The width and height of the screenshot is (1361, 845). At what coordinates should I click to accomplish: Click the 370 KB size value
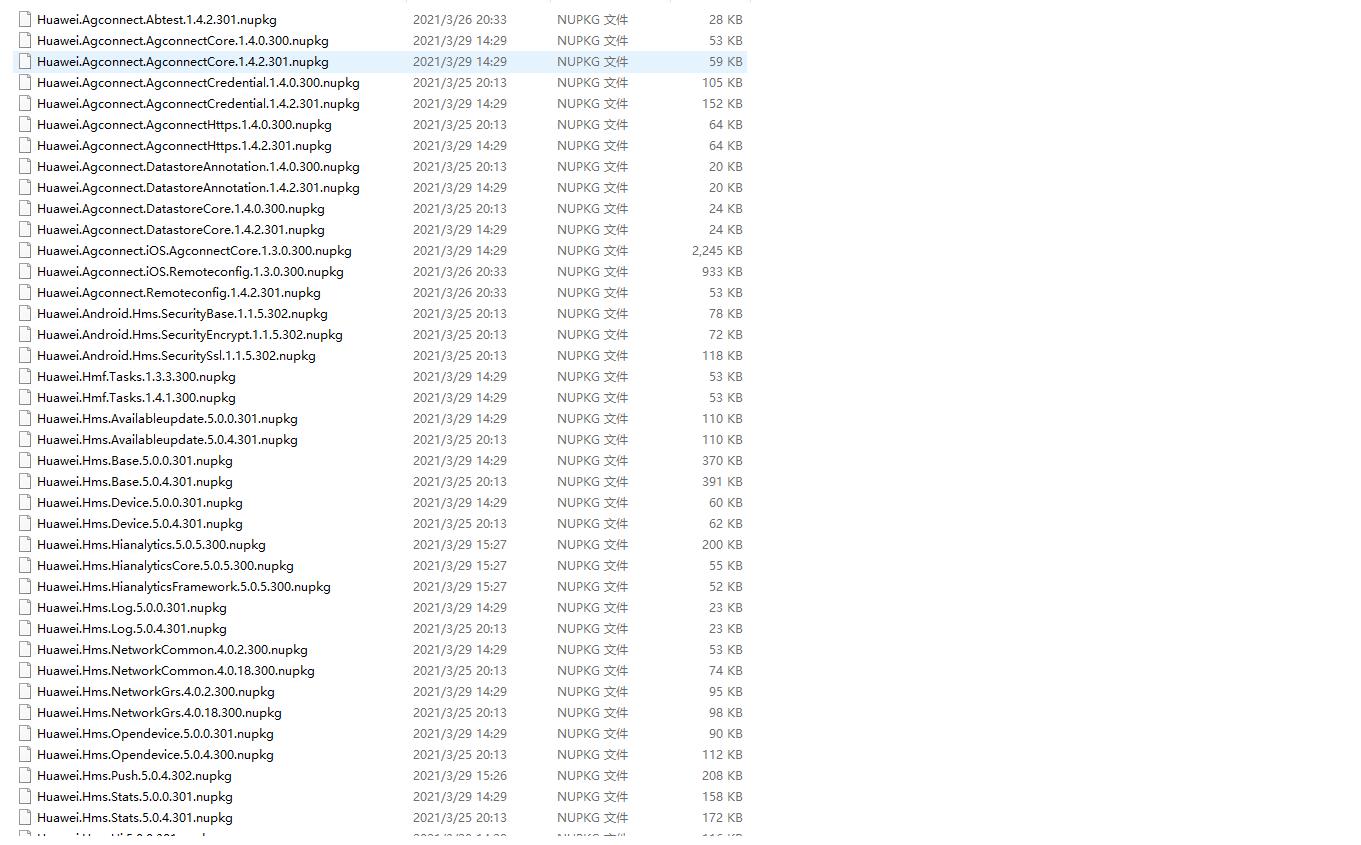(x=722, y=460)
